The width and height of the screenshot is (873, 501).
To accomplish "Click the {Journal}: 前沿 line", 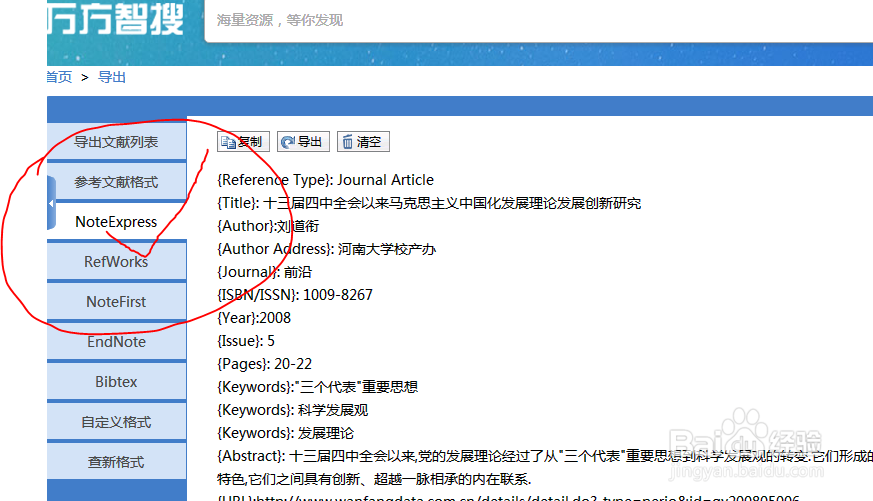I will 265,272.
